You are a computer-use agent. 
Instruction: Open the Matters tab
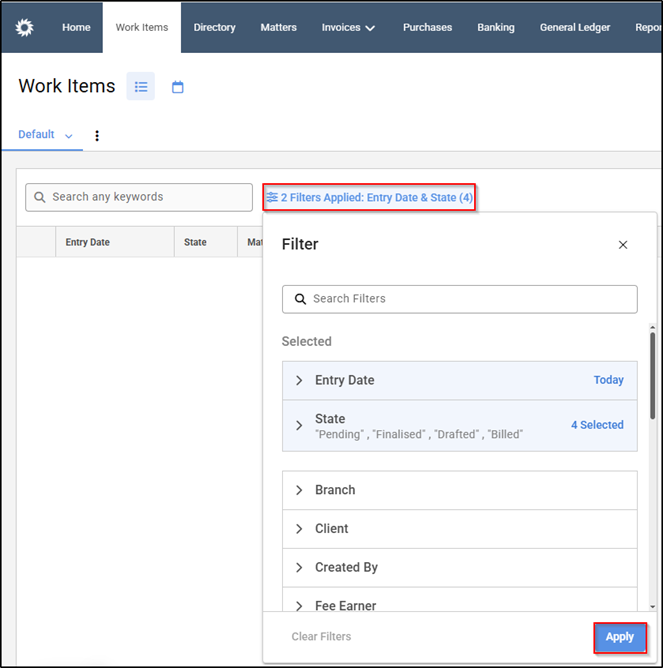(x=278, y=27)
